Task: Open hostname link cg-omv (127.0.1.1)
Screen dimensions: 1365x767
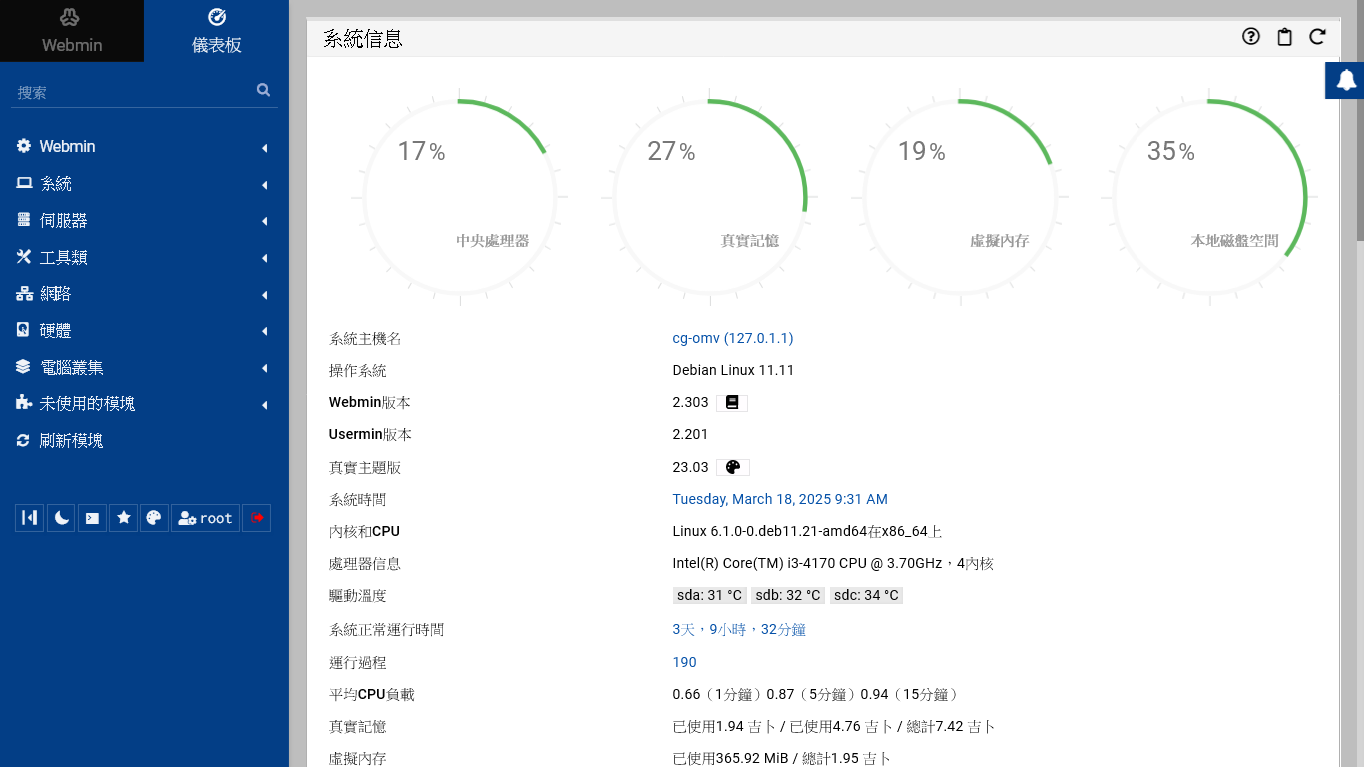Action: [x=733, y=338]
